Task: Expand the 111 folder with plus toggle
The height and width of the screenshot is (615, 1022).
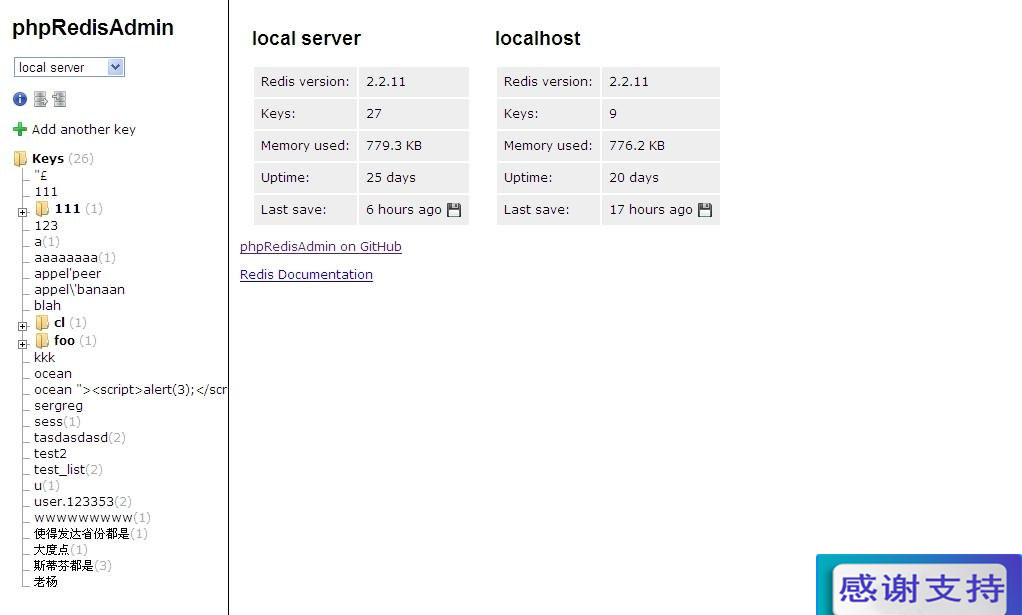Action: [23, 212]
